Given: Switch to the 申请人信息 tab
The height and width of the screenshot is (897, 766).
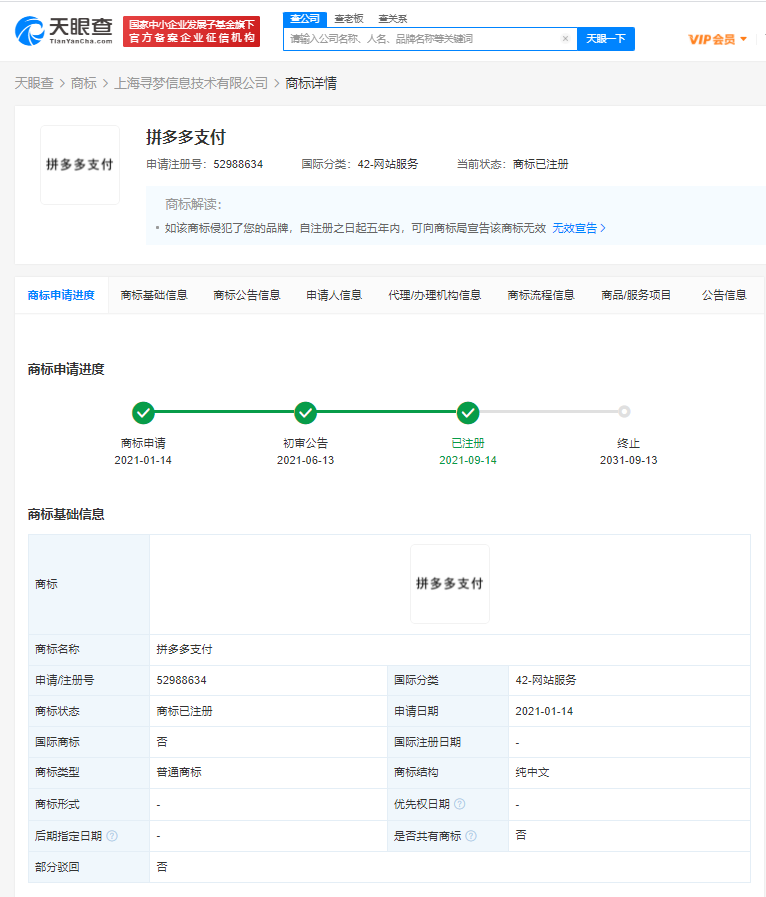Looking at the screenshot, I should point(334,295).
